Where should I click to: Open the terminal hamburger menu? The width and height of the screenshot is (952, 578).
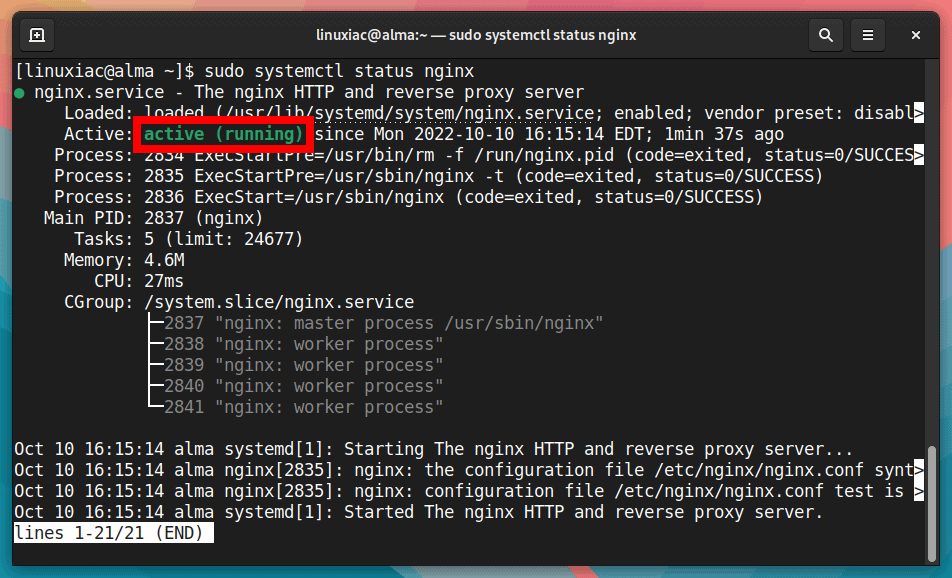pos(868,35)
